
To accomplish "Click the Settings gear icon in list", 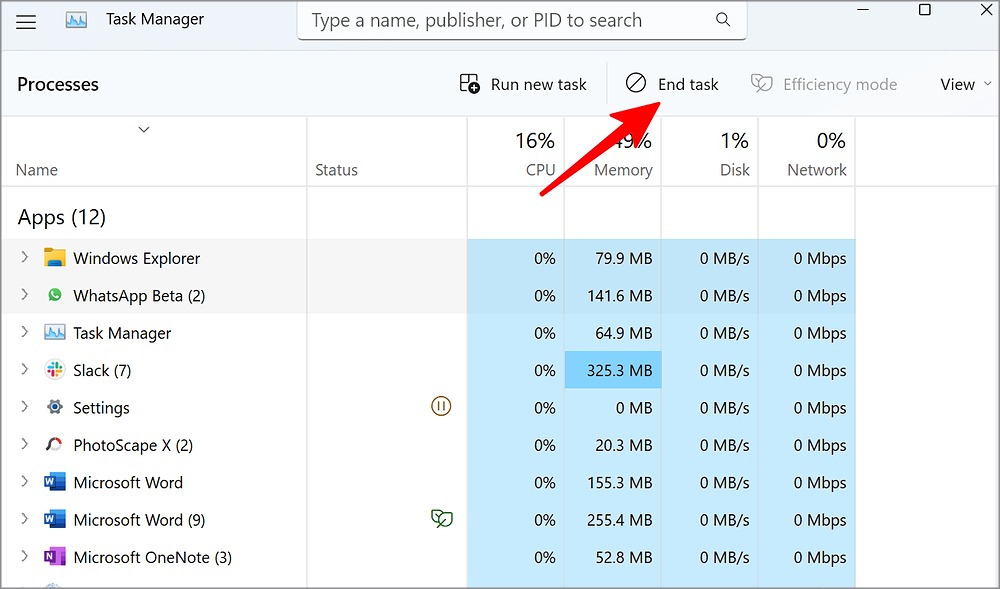I will (55, 408).
